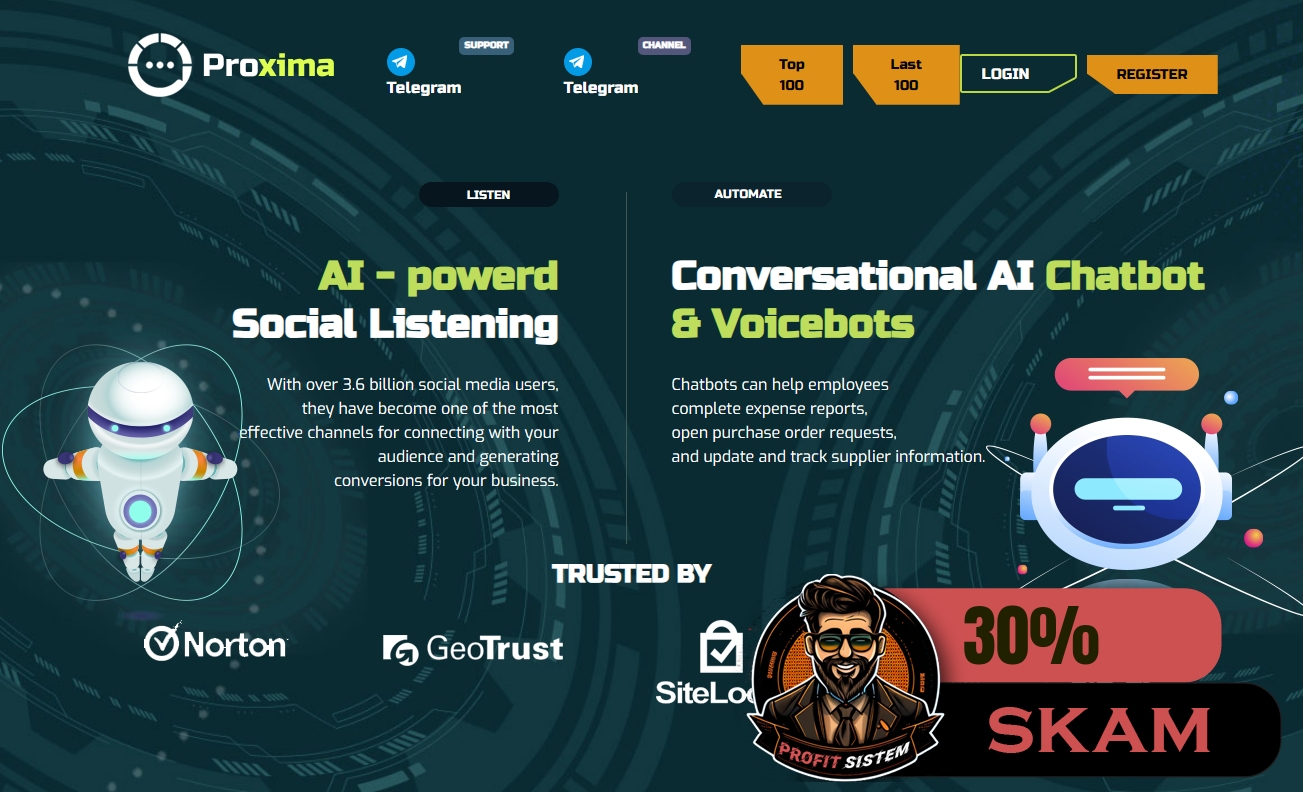Click the SUPPORT badge label

487,45
